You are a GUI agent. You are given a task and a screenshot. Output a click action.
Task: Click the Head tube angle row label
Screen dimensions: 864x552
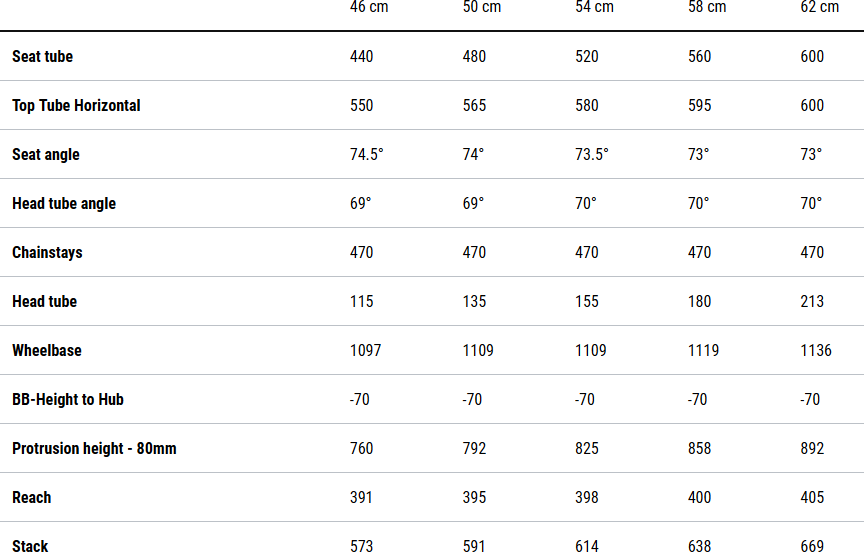pyautogui.click(x=64, y=203)
